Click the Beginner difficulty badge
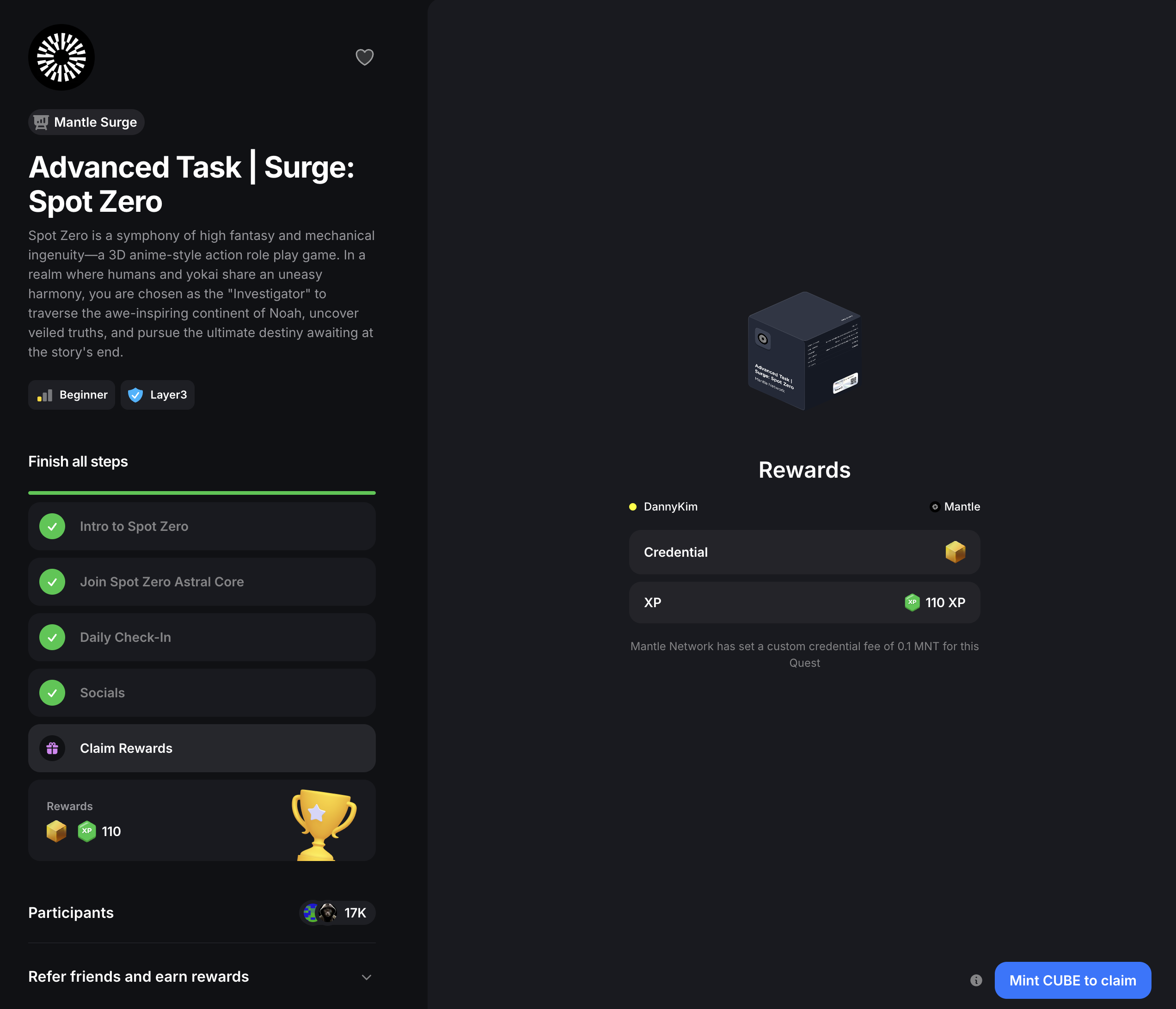The height and width of the screenshot is (1009, 1176). pyautogui.click(x=72, y=394)
